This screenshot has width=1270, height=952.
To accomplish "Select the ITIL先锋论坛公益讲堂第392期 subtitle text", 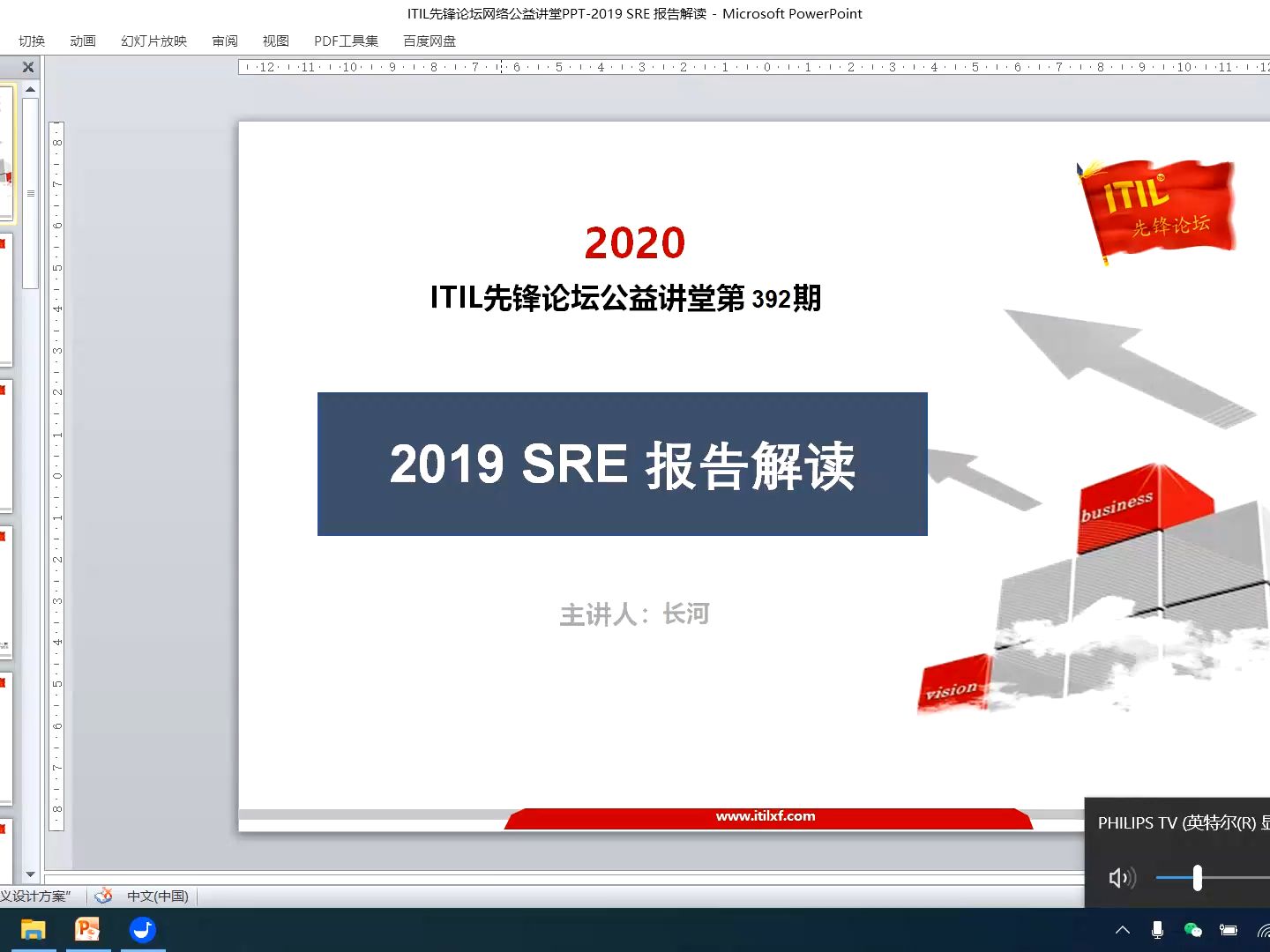I will (625, 298).
